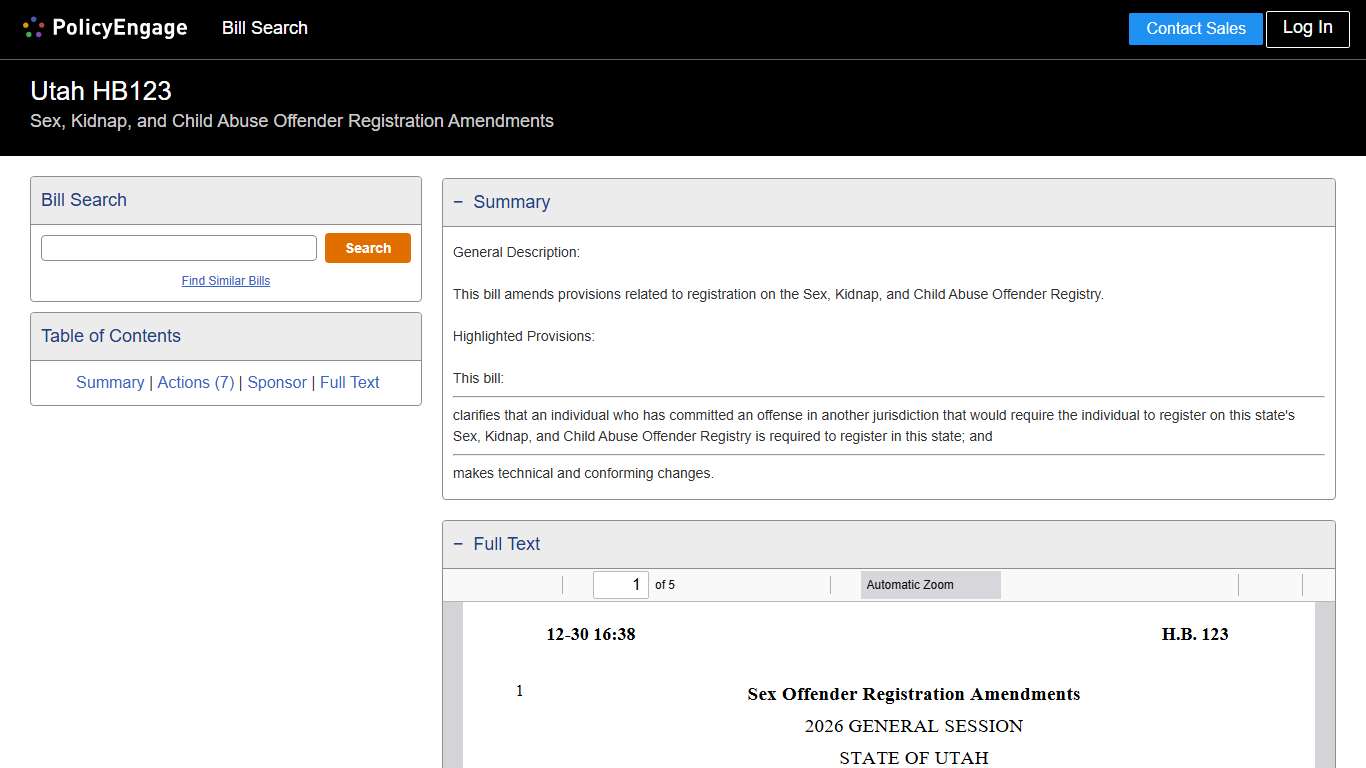Toggle the Full Text section header bar

pyautogui.click(x=888, y=544)
